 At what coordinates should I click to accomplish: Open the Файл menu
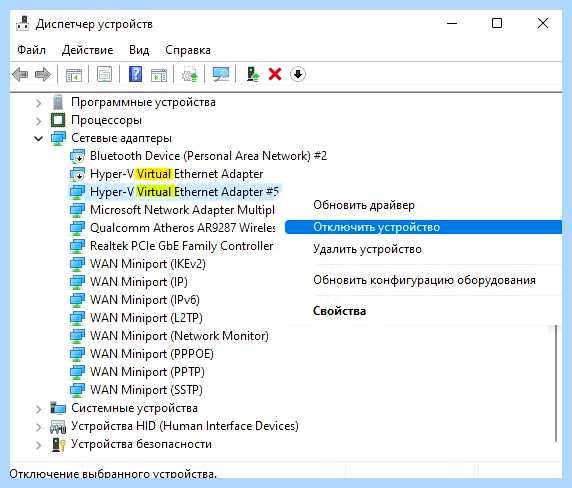(x=32, y=50)
